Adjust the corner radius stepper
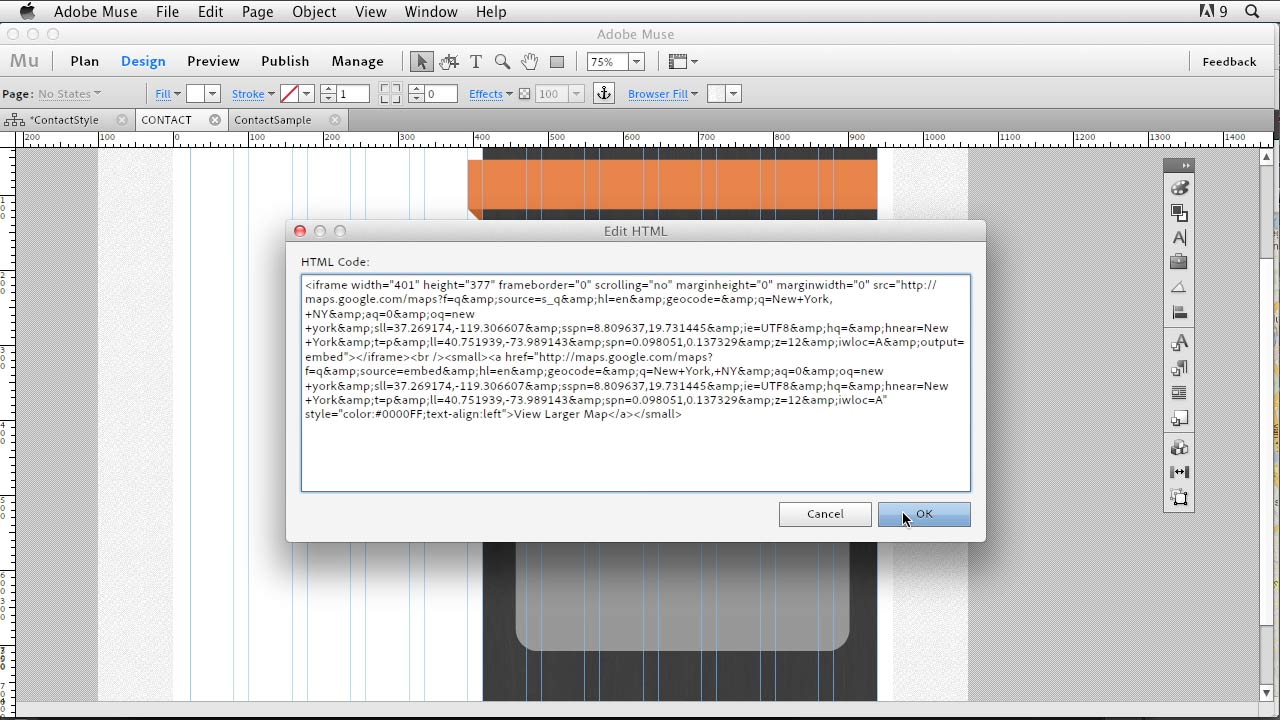 click(x=416, y=94)
